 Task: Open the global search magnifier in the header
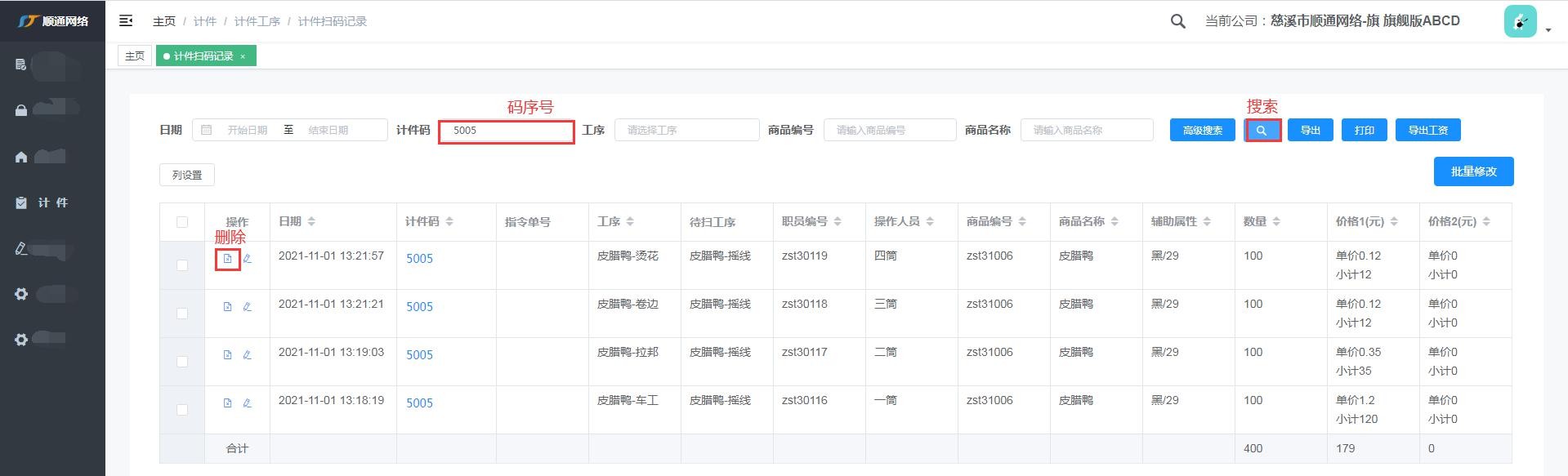[x=1177, y=21]
